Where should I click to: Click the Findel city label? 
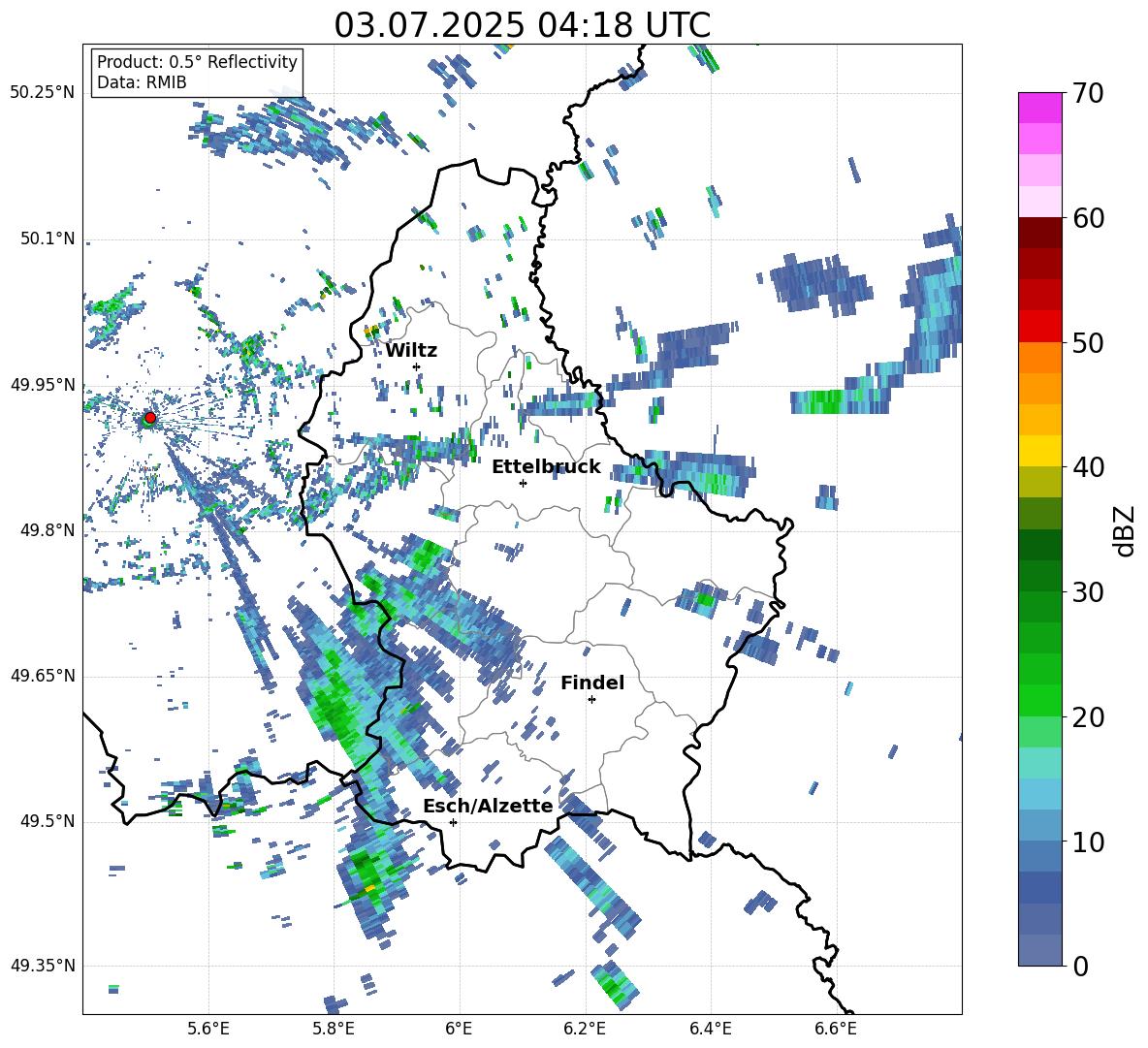click(592, 683)
